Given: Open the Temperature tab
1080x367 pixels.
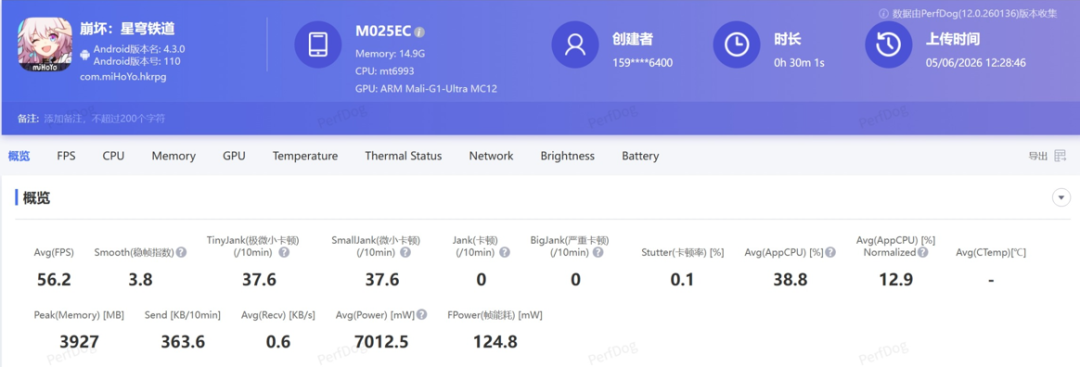Looking at the screenshot, I should pos(305,156).
